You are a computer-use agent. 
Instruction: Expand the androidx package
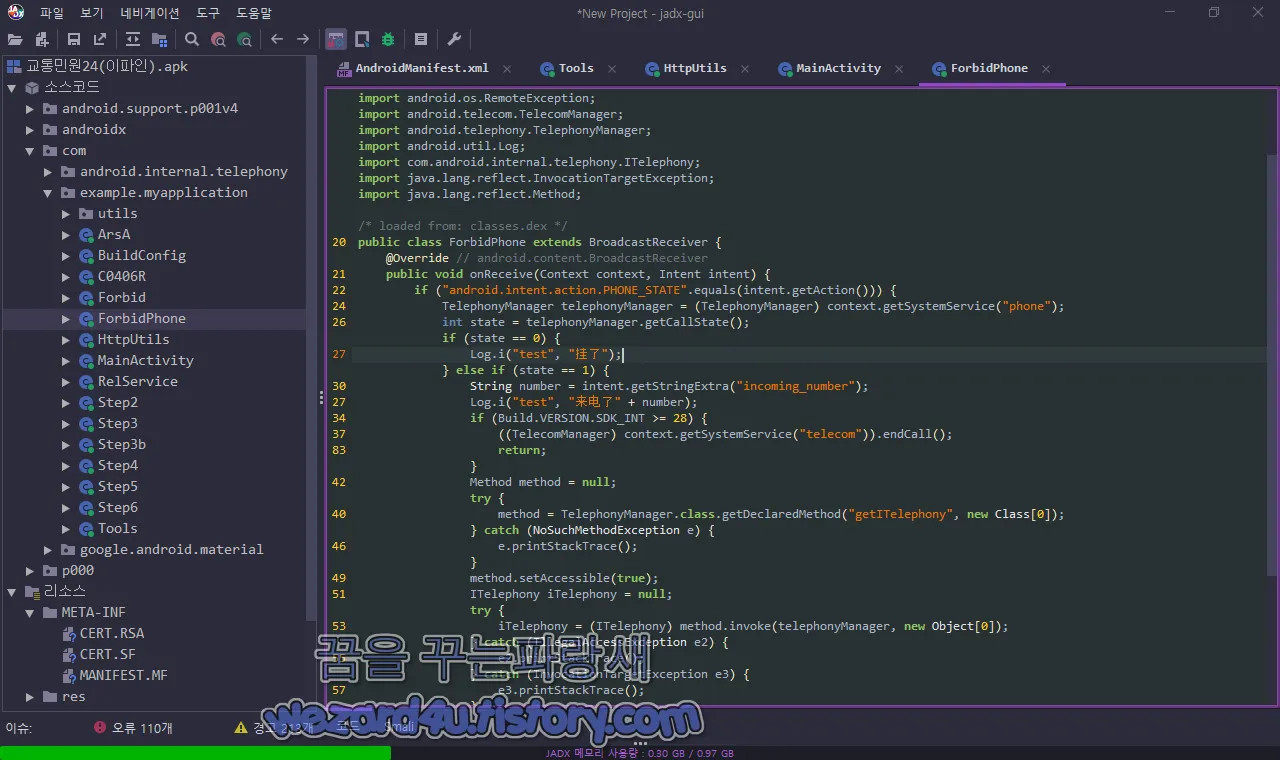coord(30,129)
